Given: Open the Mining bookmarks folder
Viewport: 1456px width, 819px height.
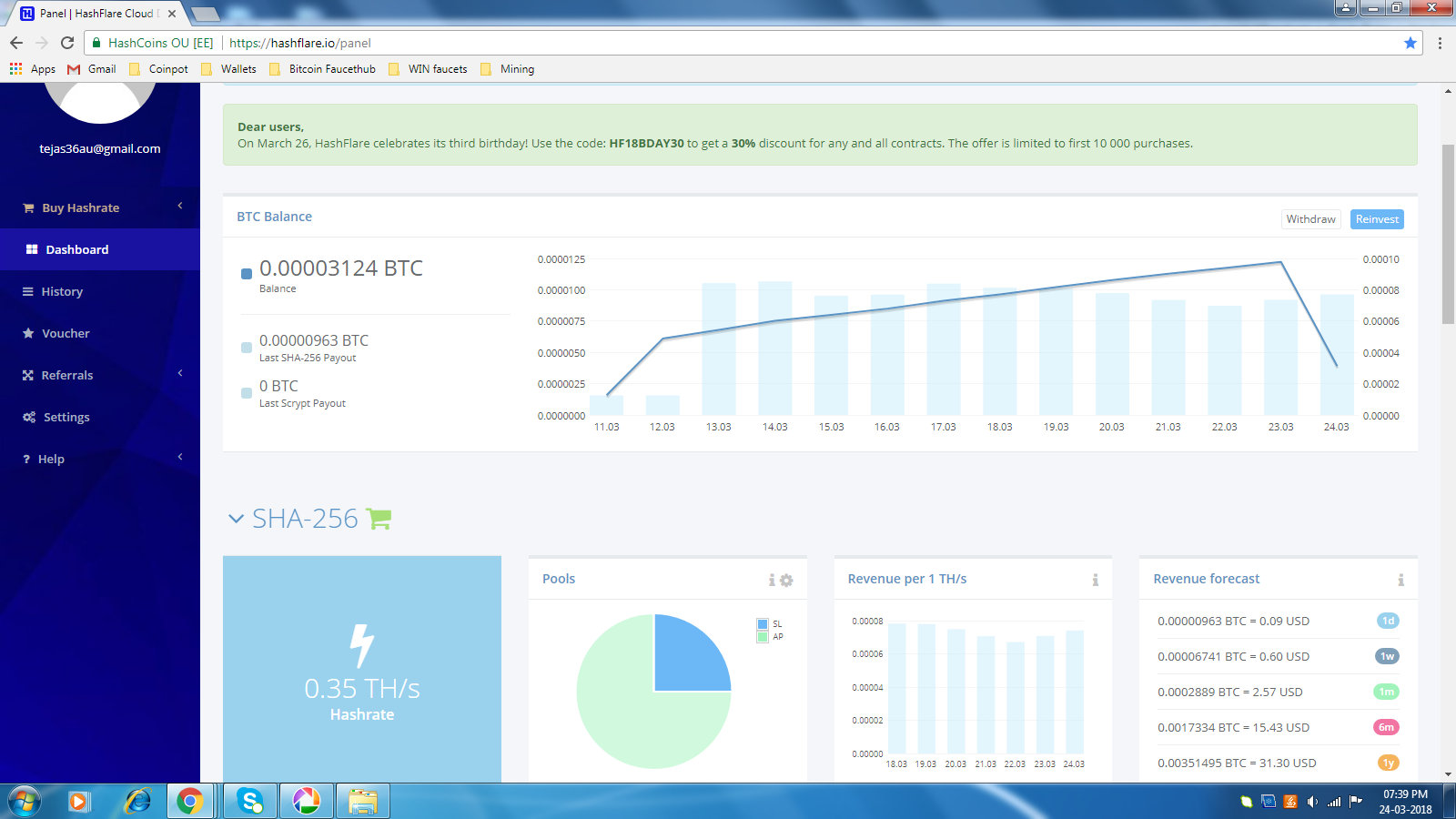Looking at the screenshot, I should tap(507, 69).
